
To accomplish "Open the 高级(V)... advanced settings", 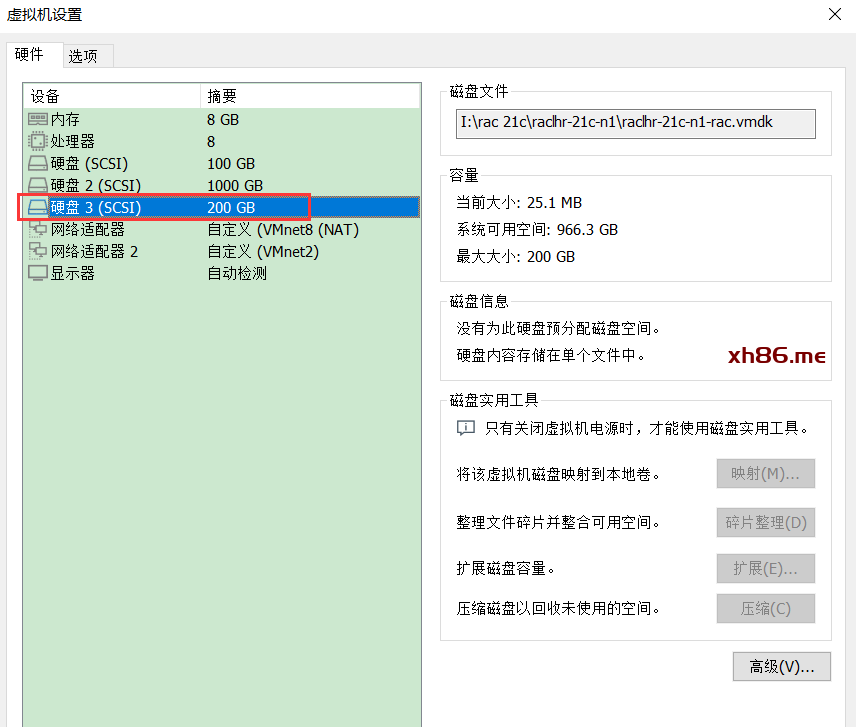I will tap(782, 666).
